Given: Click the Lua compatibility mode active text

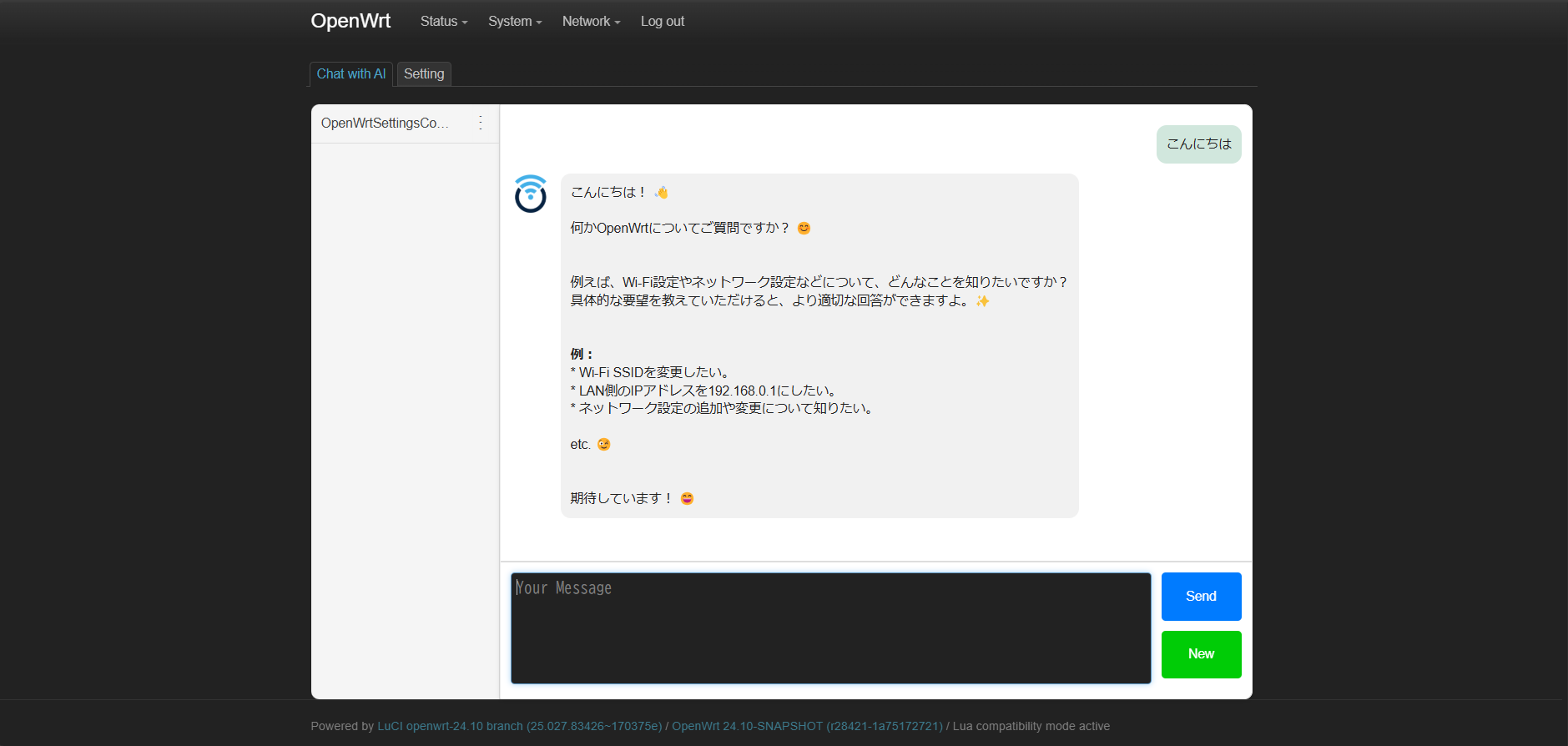Looking at the screenshot, I should [1031, 726].
